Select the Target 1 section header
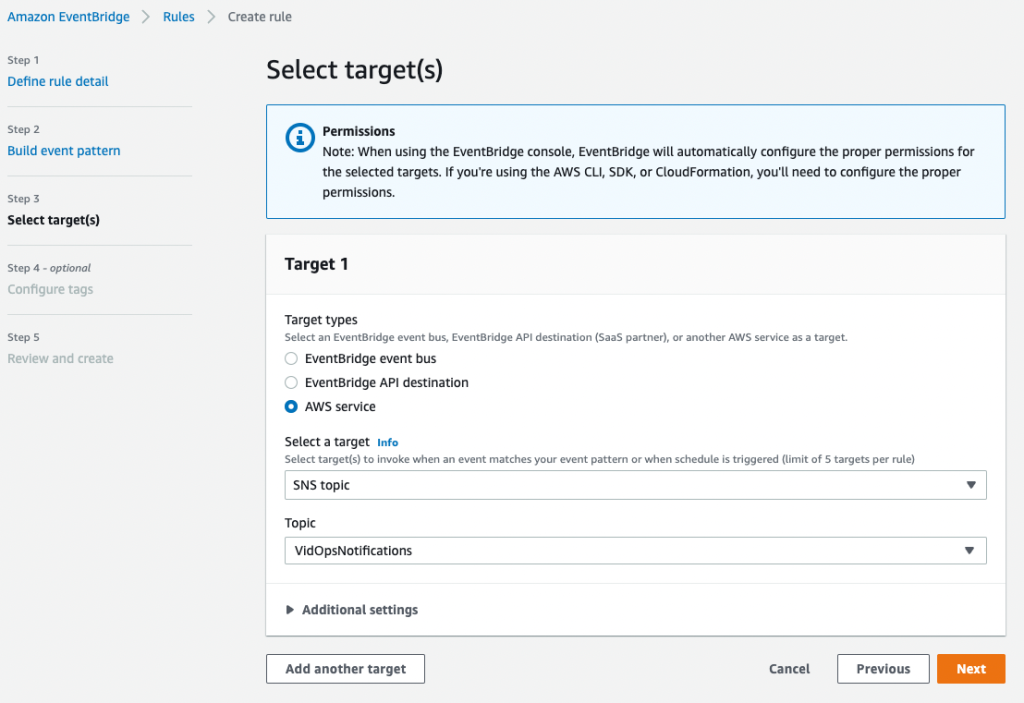The height and width of the screenshot is (703, 1024). click(x=316, y=264)
